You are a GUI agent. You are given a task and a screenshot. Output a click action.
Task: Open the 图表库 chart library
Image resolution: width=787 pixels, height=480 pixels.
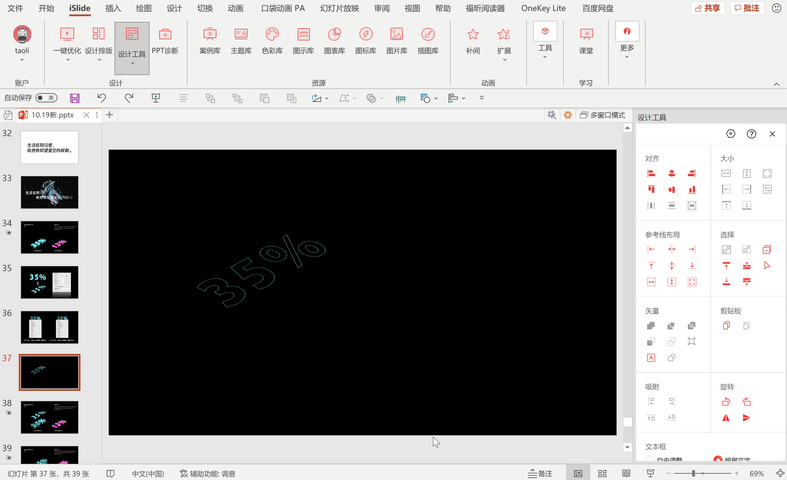(334, 40)
